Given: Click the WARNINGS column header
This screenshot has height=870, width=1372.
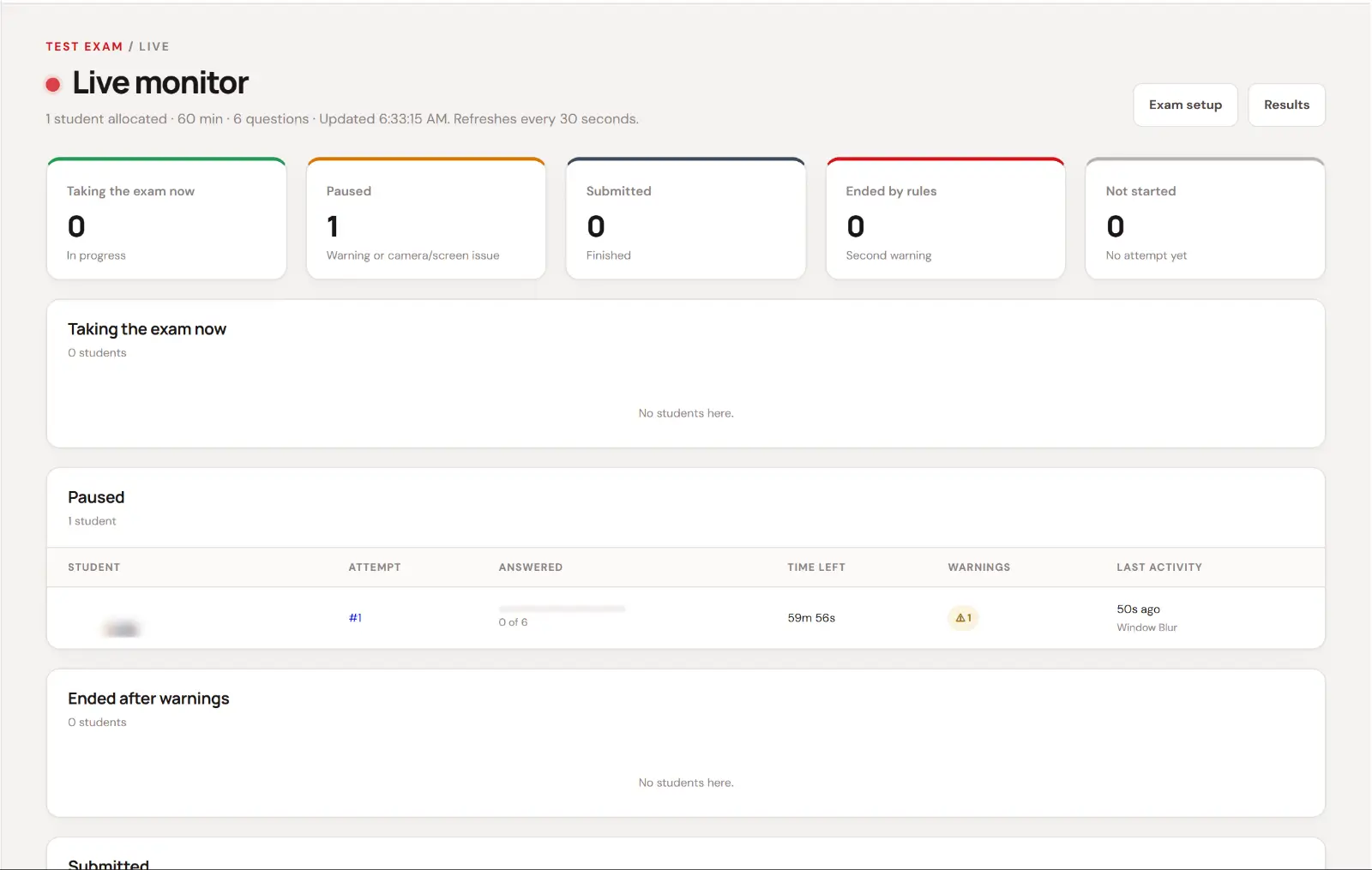Looking at the screenshot, I should (979, 567).
